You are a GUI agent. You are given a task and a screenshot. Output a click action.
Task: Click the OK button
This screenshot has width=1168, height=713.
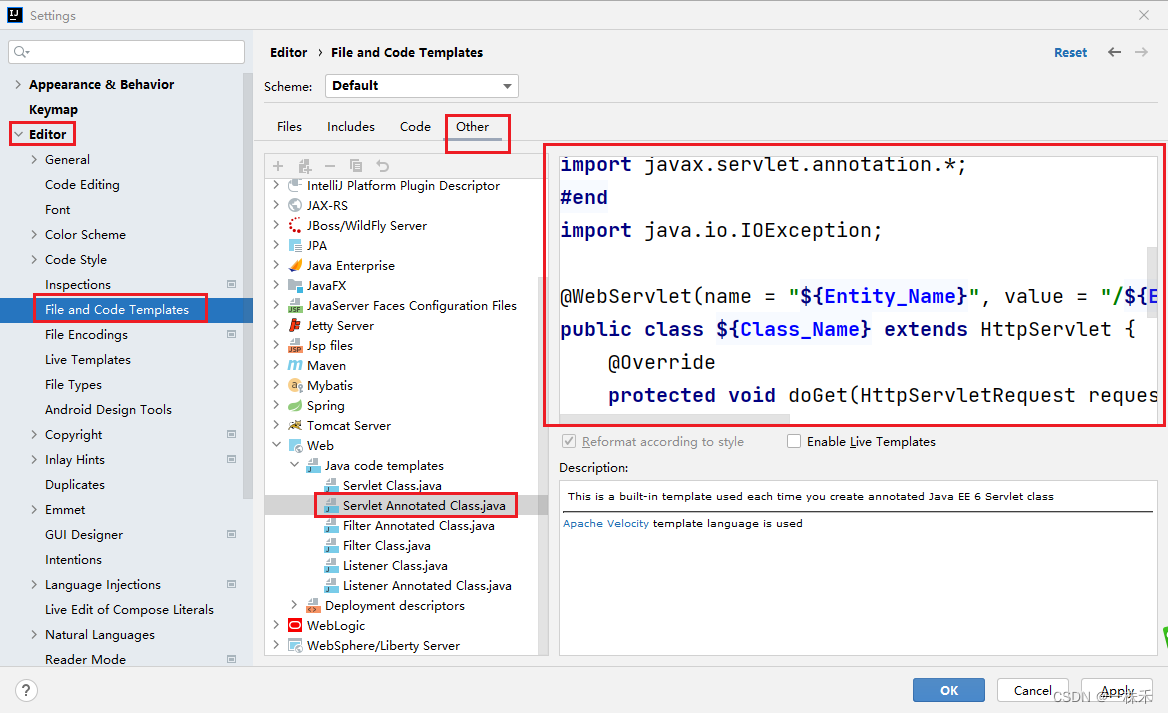tap(949, 690)
